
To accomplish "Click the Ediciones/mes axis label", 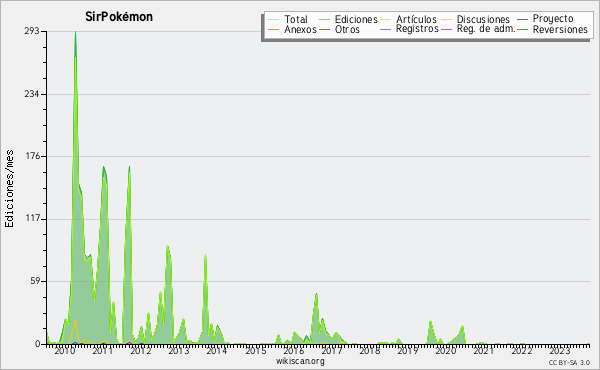I will pyautogui.click(x=9, y=188).
